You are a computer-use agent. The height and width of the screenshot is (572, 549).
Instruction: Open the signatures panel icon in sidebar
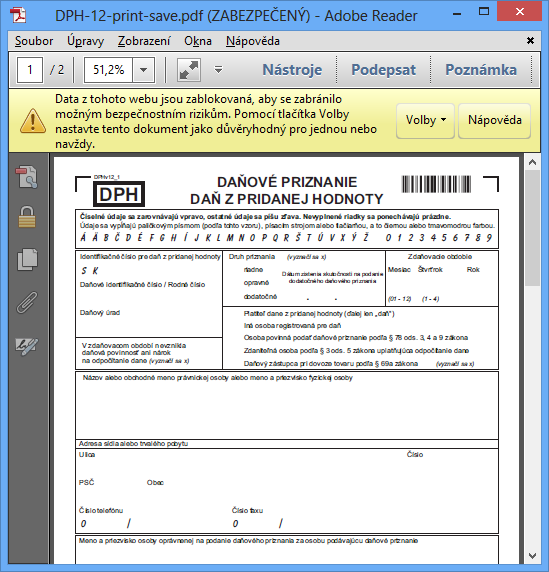(27, 347)
